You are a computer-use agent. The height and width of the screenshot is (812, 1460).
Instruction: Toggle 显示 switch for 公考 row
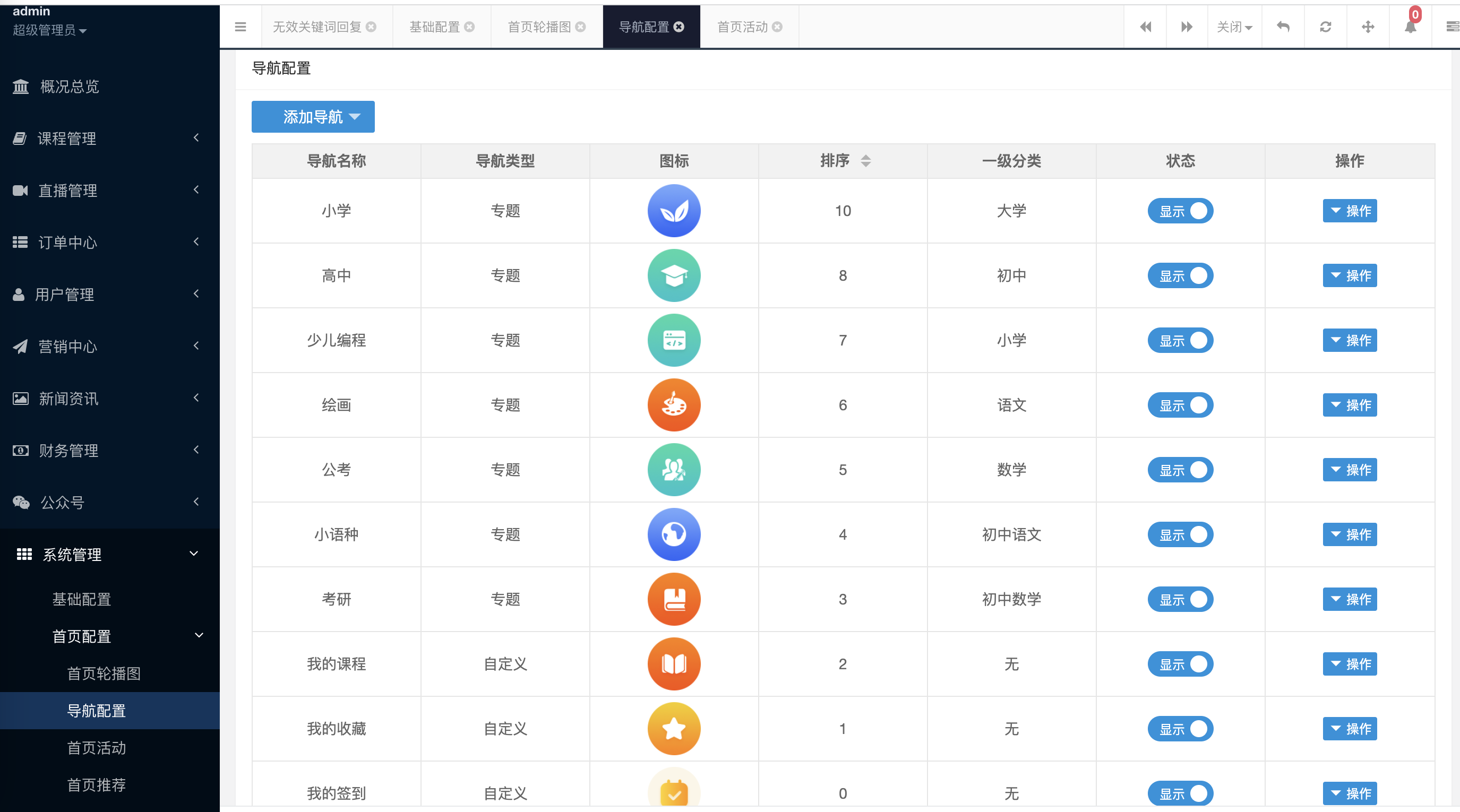coord(1180,470)
